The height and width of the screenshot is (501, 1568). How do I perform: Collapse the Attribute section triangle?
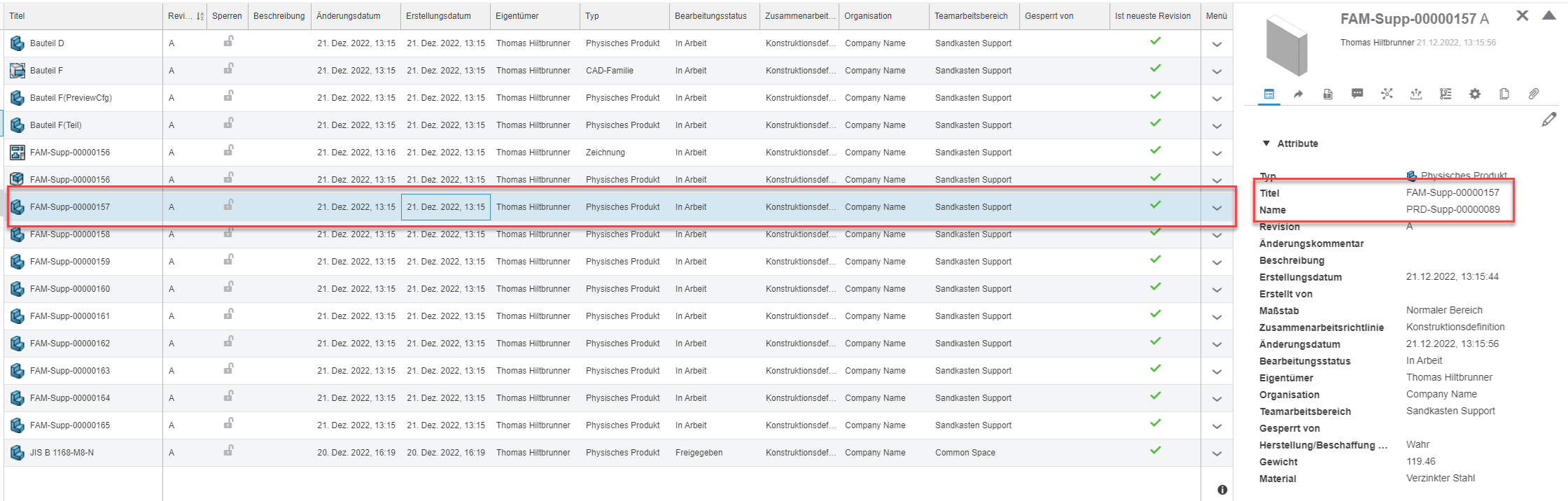pyautogui.click(x=1266, y=143)
